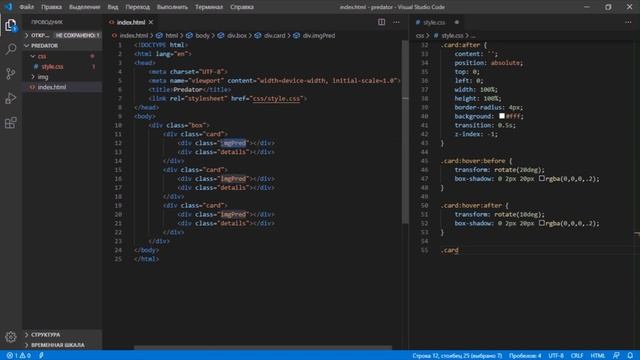
Task: Open the Выполнить menu
Action: 172,7
